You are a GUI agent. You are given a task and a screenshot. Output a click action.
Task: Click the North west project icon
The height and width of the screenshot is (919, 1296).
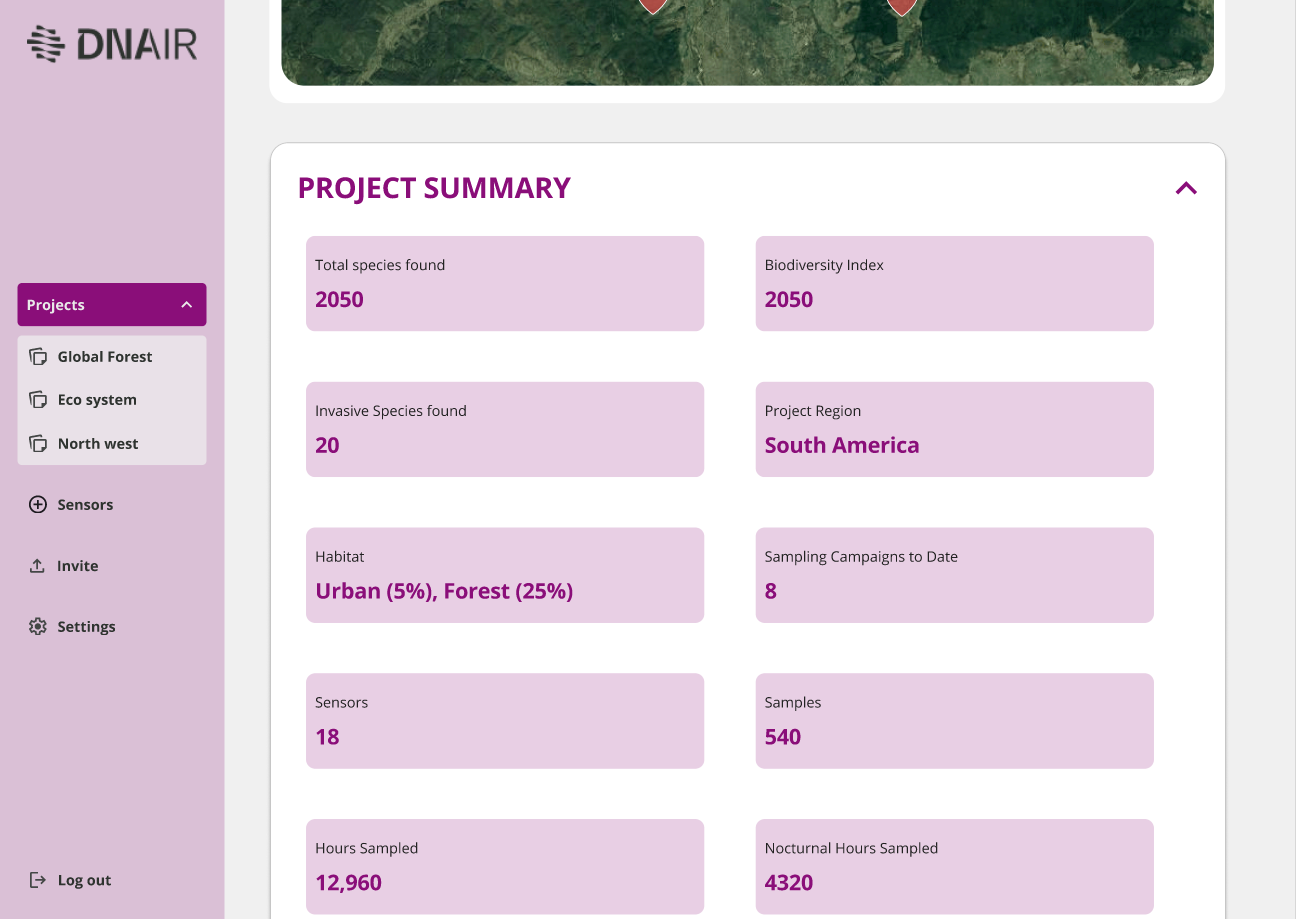(x=38, y=444)
